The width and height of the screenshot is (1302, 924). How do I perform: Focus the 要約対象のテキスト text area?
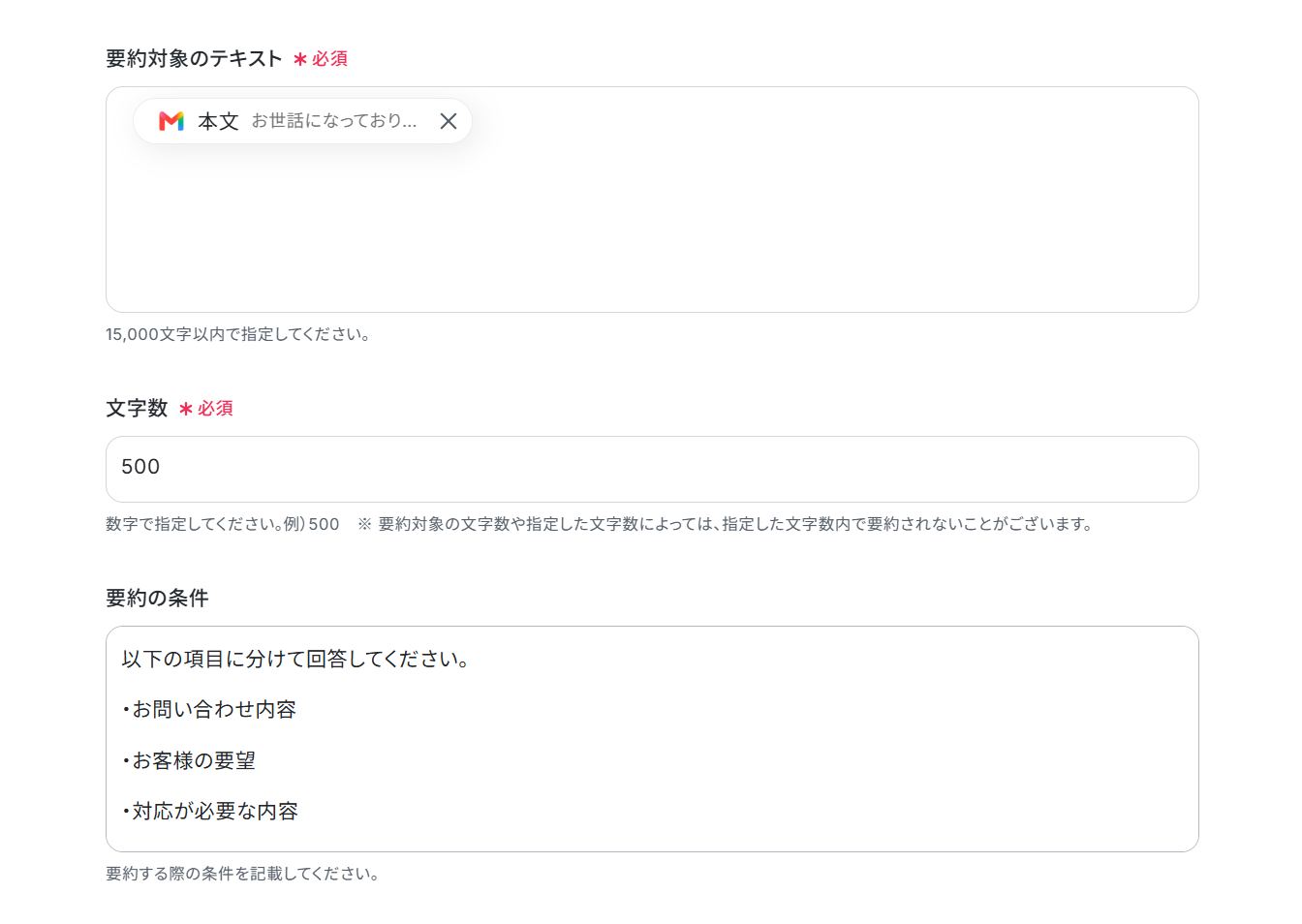tap(652, 200)
